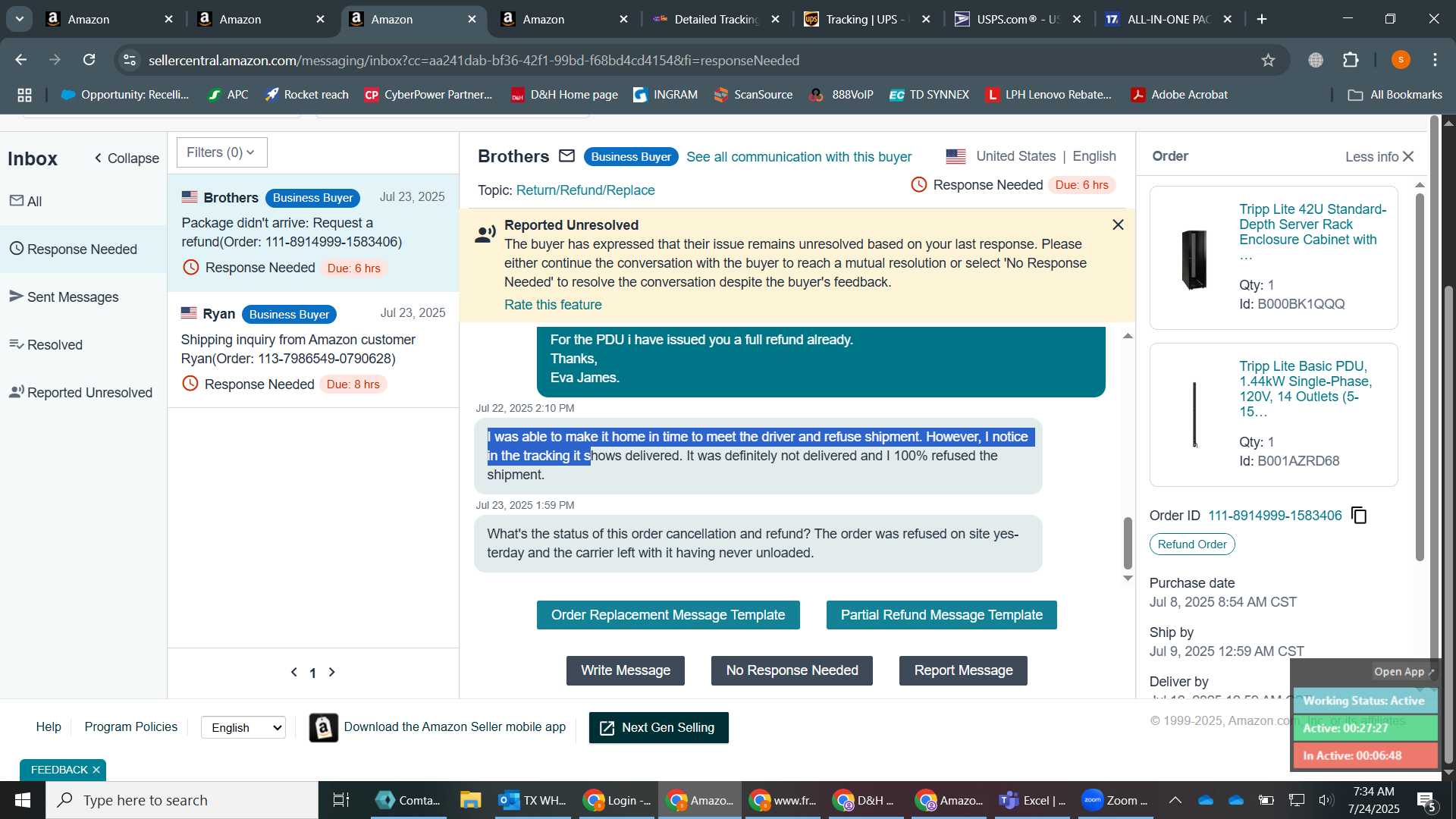Open the Rate this feature link
This screenshot has height=819, width=1456.
pyautogui.click(x=553, y=305)
